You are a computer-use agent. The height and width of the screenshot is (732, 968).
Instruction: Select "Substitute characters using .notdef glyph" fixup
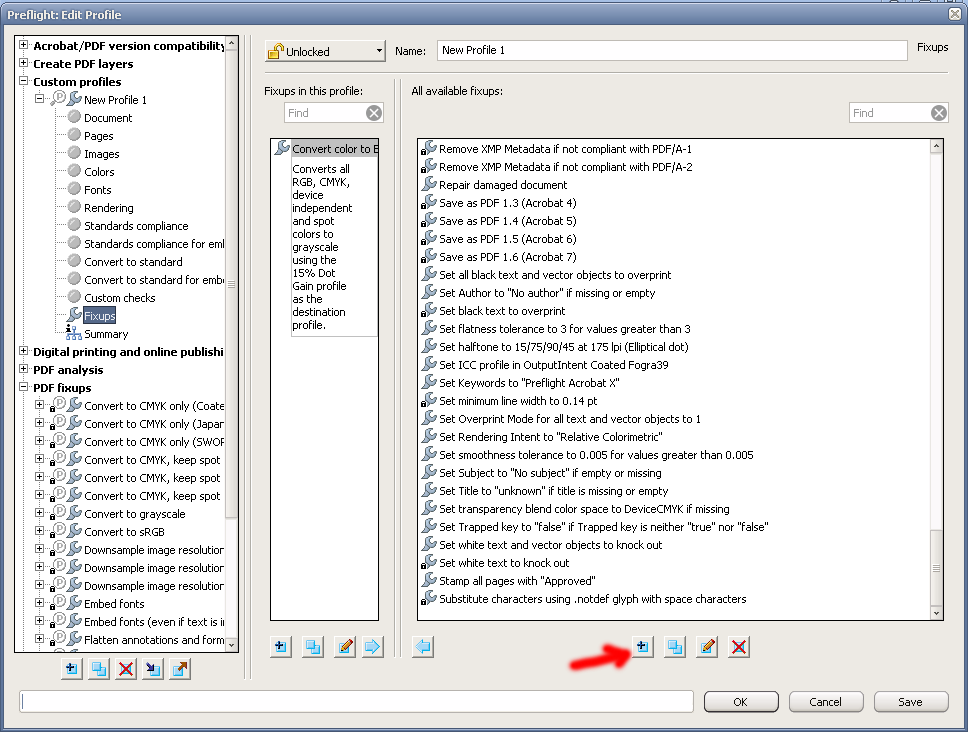593,599
